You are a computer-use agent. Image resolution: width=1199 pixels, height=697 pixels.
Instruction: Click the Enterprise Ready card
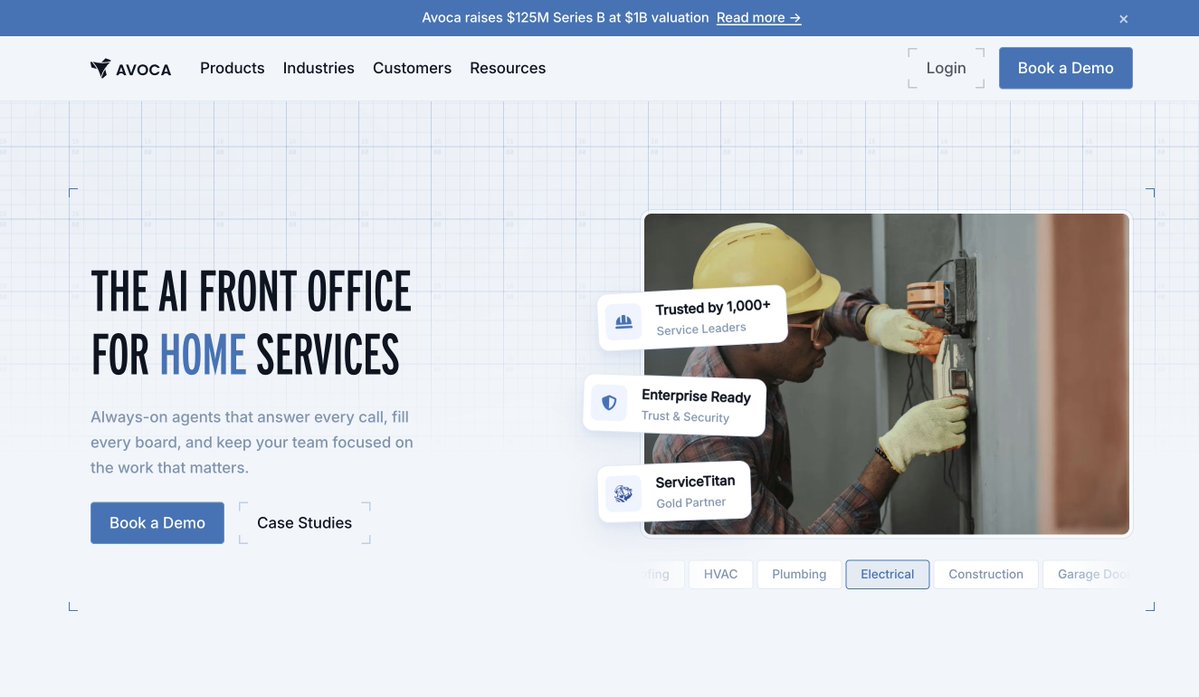[x=674, y=405]
